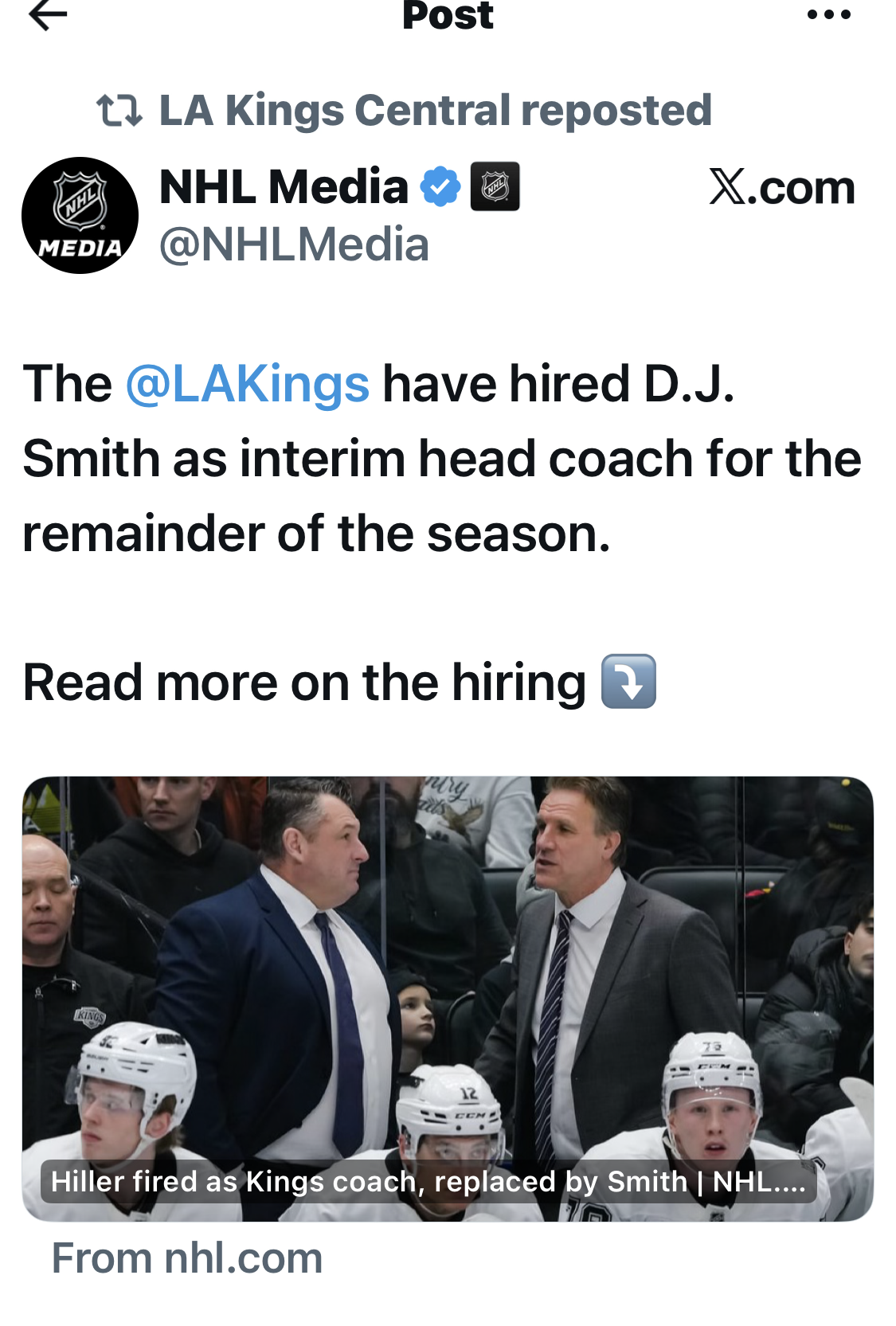Image resolution: width=896 pixels, height=1326 pixels.
Task: Tap the 'Hiller fired as Kings coach' caption
Action: [428, 1181]
